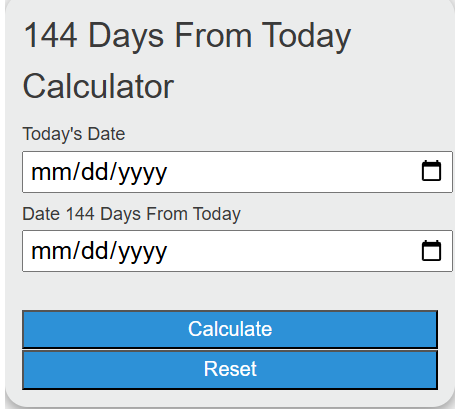The image size is (462, 412).
Task: Select the mm segment in Today's Date field
Action: [51, 172]
